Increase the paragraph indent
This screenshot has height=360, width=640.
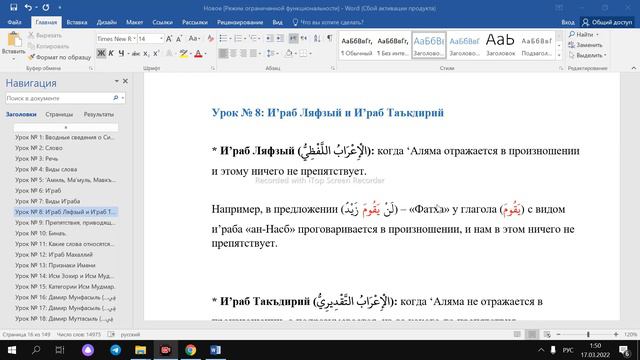point(279,38)
